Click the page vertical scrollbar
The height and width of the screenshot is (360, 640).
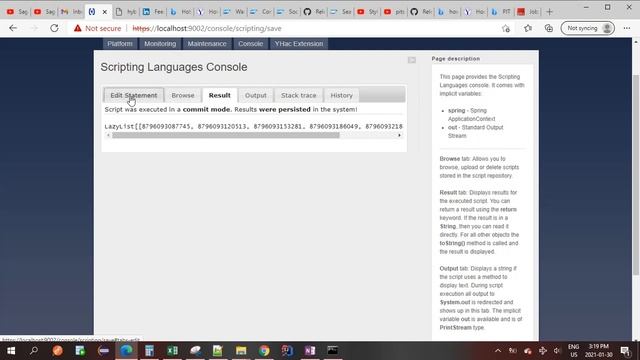tap(636, 174)
